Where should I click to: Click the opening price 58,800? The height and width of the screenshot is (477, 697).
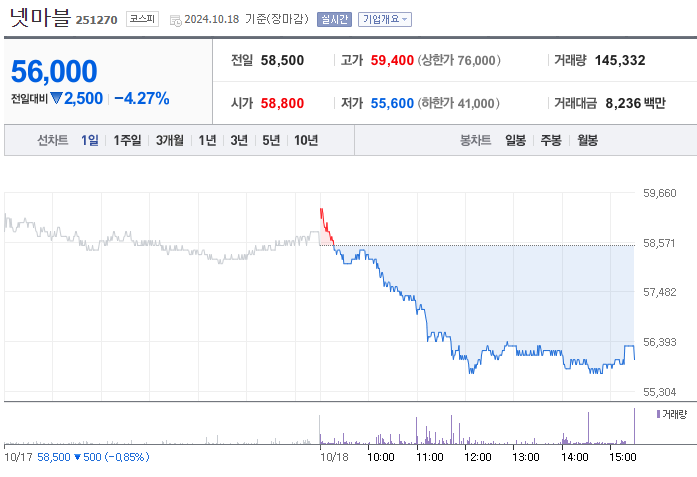[x=282, y=103]
